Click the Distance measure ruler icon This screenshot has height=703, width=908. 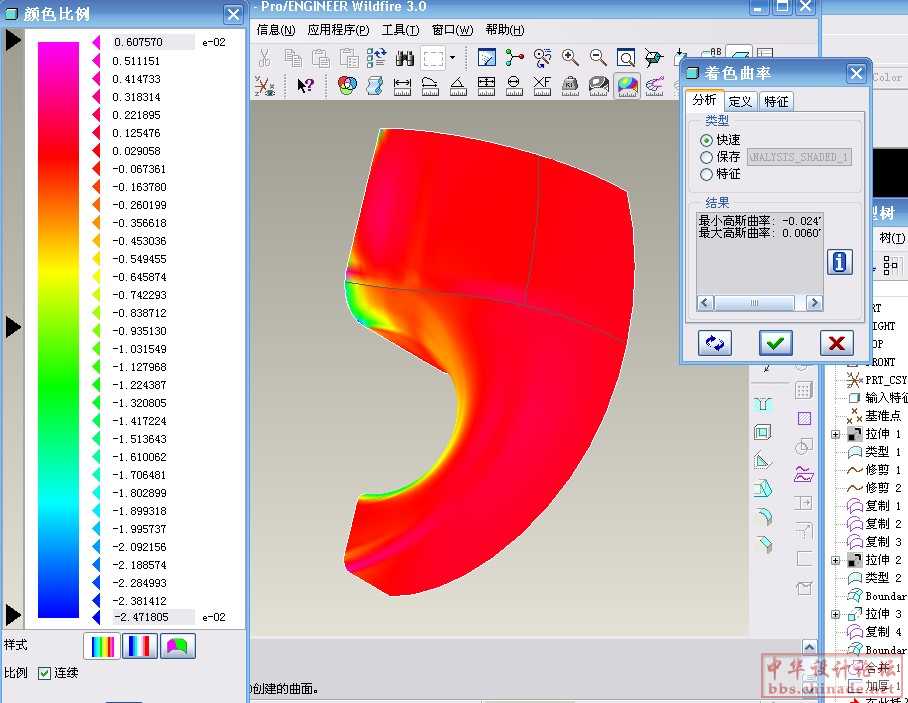[402, 86]
